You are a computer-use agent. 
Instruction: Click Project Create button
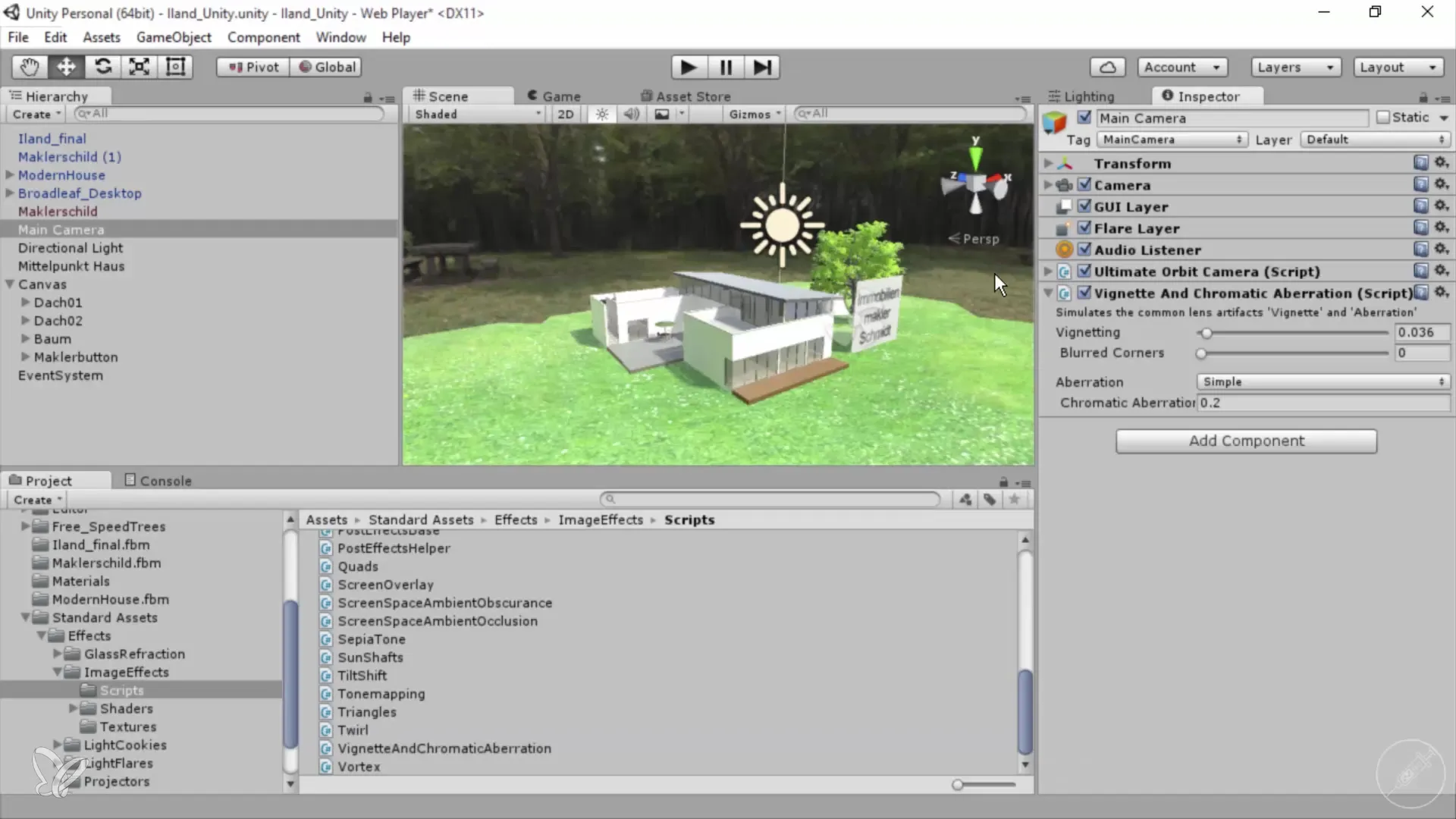tap(37, 500)
